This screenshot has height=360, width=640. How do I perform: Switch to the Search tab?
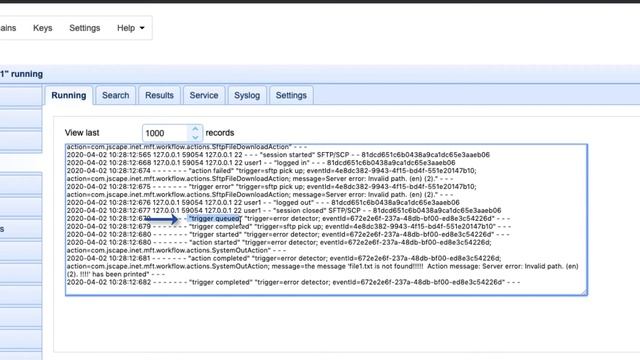[116, 96]
